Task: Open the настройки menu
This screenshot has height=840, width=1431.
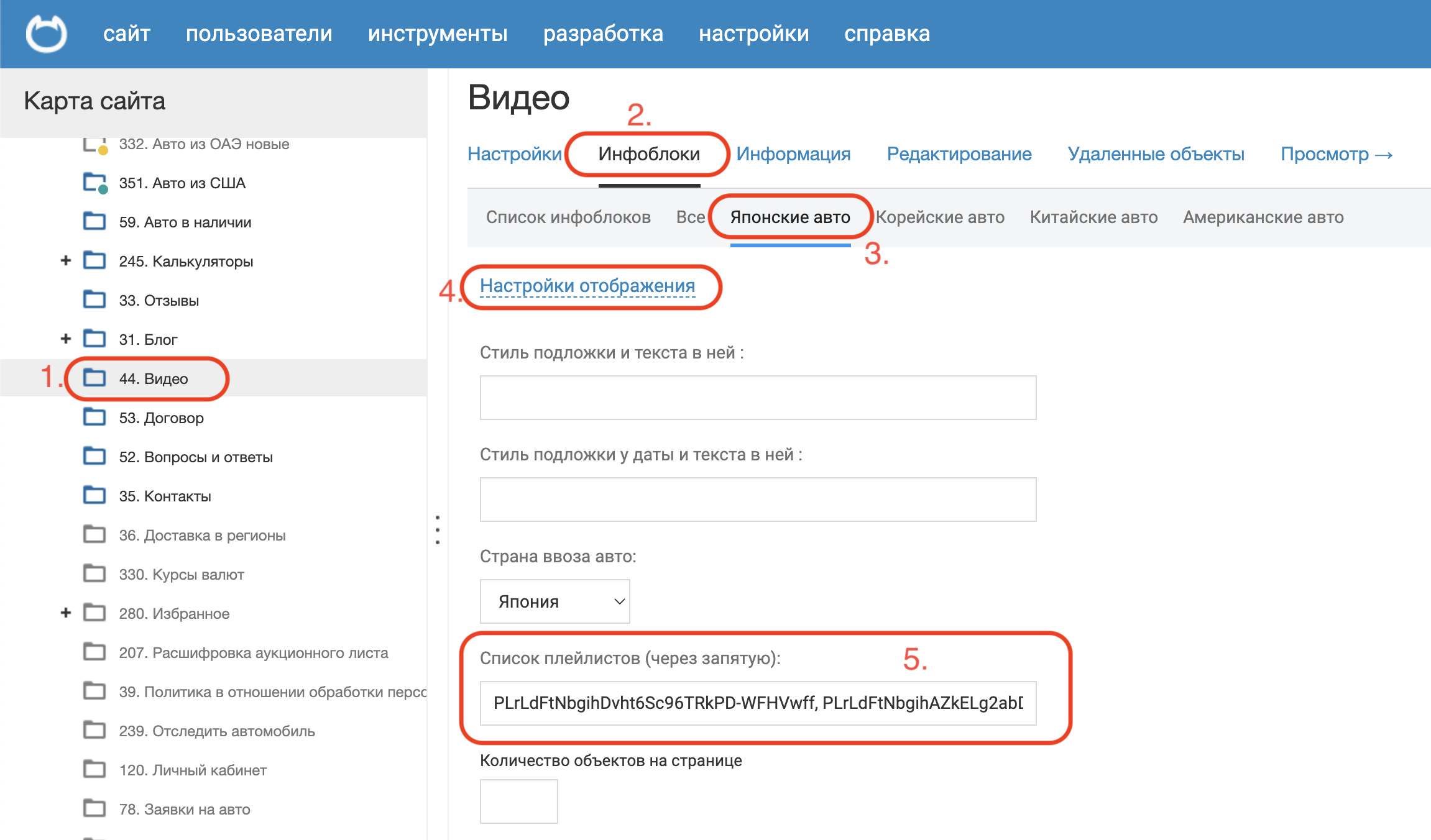Action: click(x=753, y=34)
